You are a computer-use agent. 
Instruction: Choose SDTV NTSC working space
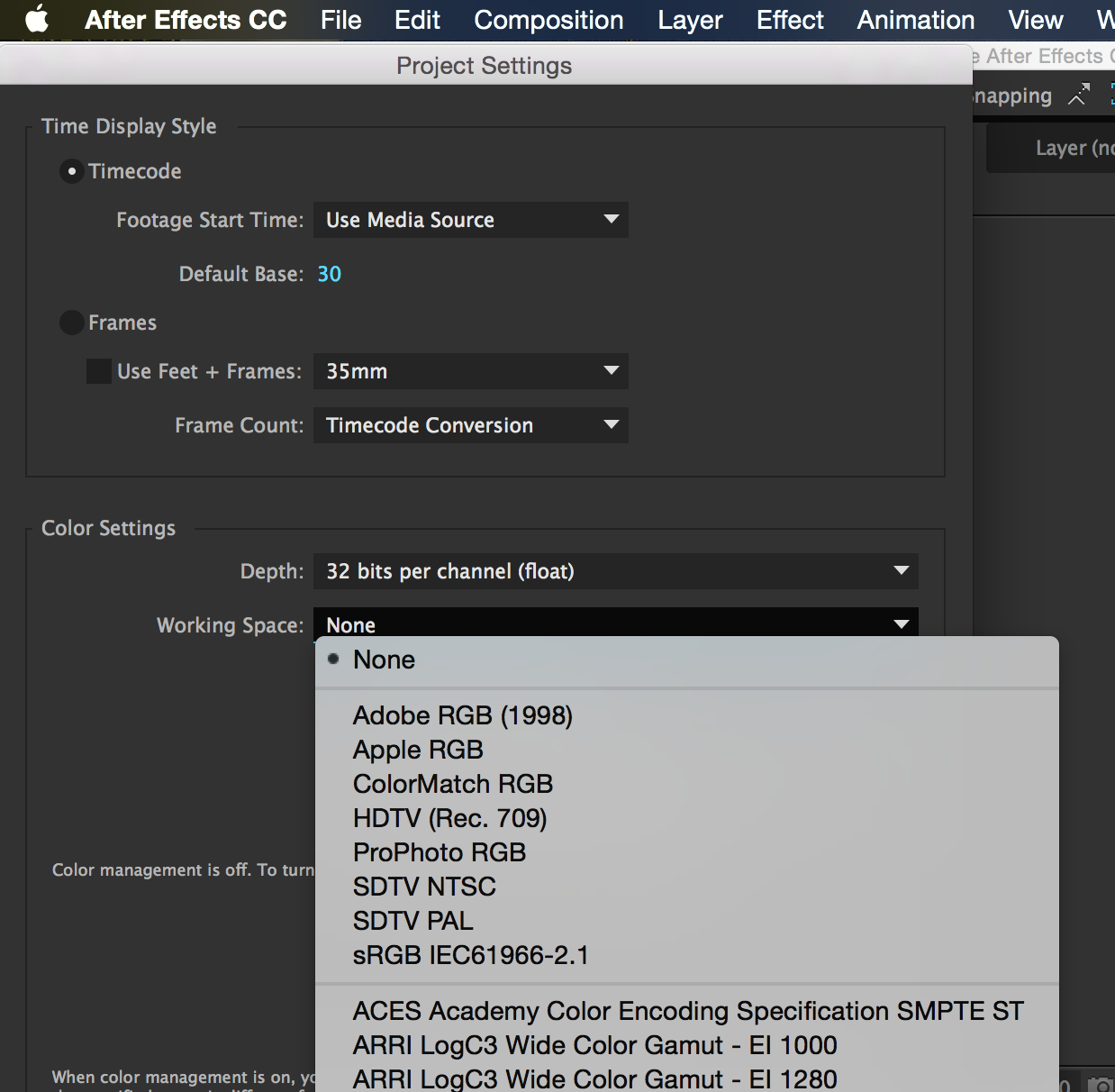687,887
